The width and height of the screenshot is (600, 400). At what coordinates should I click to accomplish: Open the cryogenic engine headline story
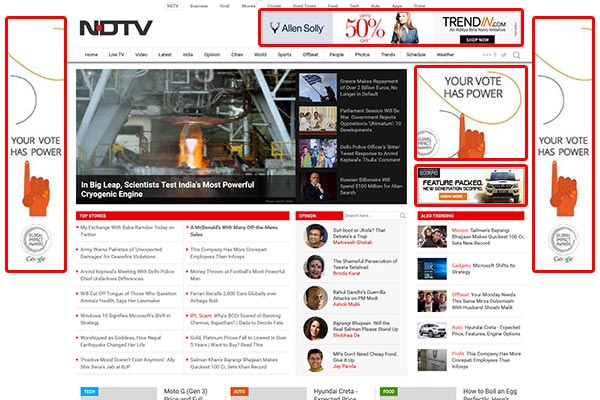pyautogui.click(x=168, y=189)
